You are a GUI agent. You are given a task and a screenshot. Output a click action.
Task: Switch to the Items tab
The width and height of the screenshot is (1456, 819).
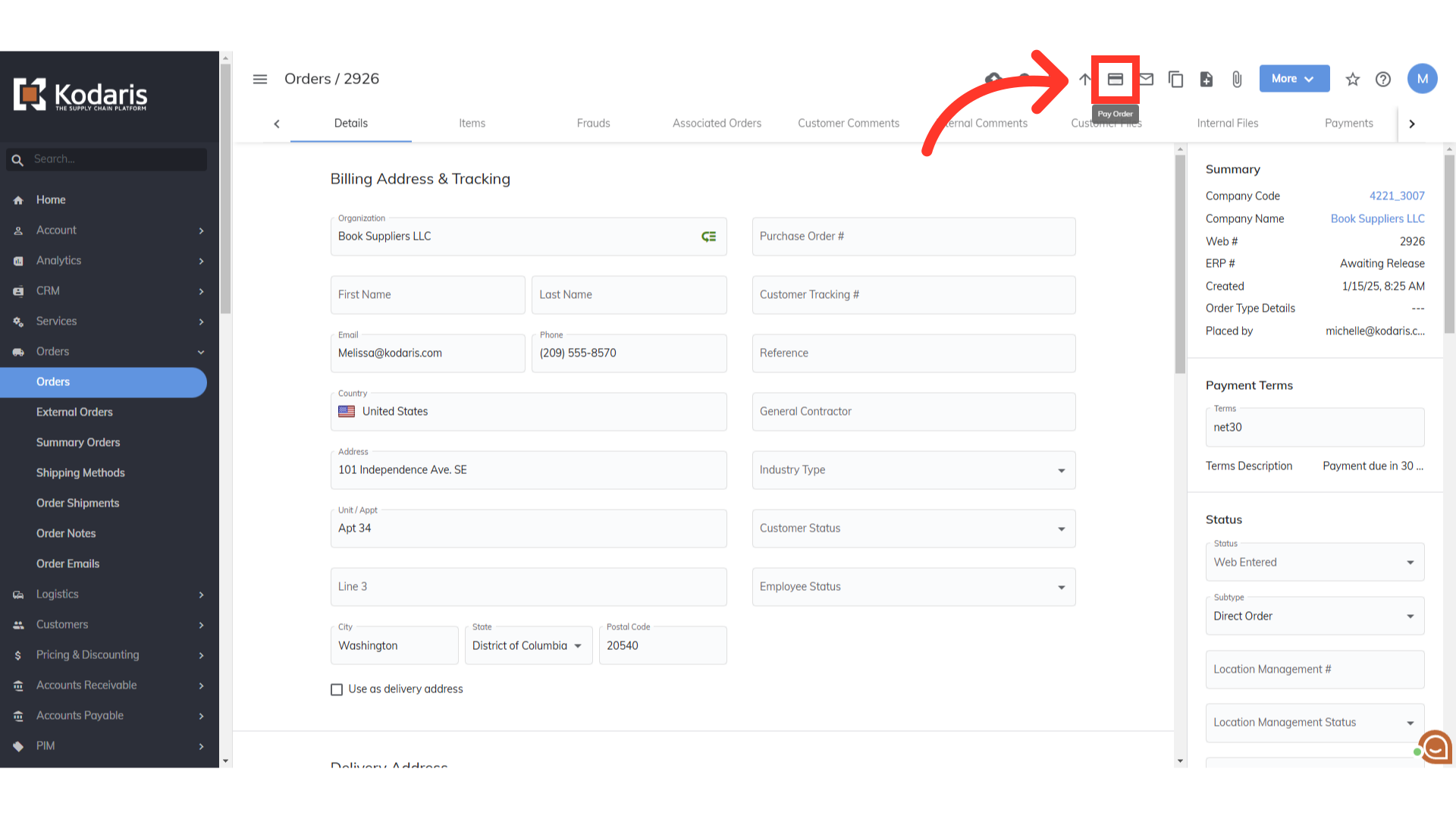472,123
